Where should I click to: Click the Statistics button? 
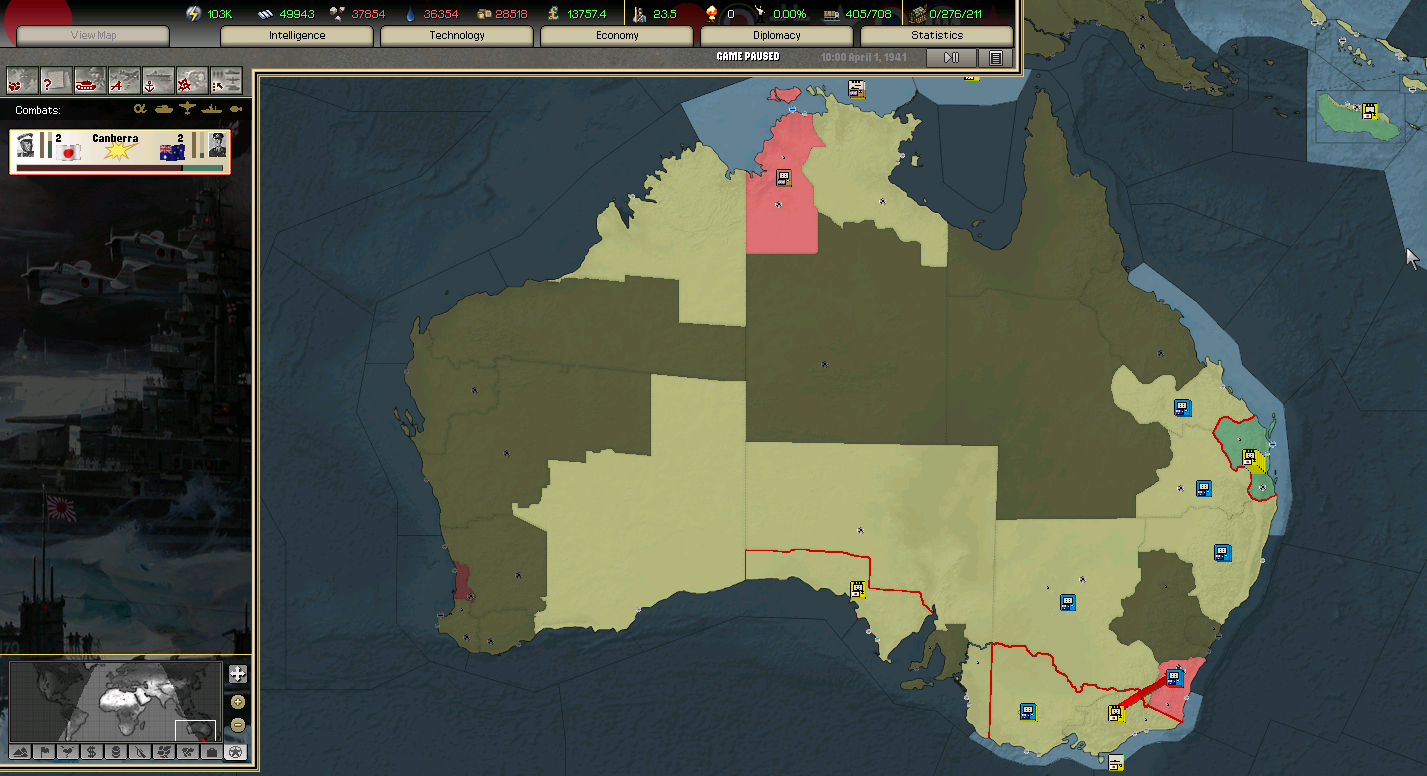(937, 36)
